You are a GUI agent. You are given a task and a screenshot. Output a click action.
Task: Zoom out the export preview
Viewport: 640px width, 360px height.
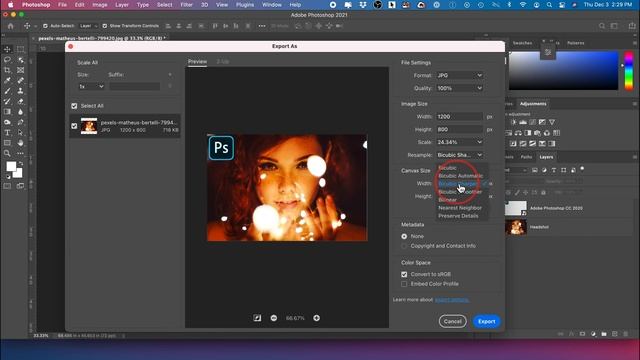[x=274, y=318]
